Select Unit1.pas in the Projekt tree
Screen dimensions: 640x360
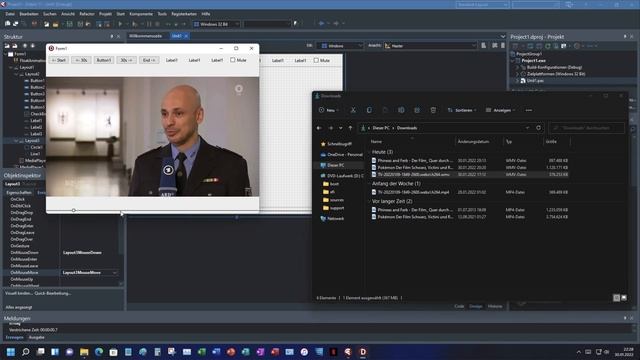(535, 81)
